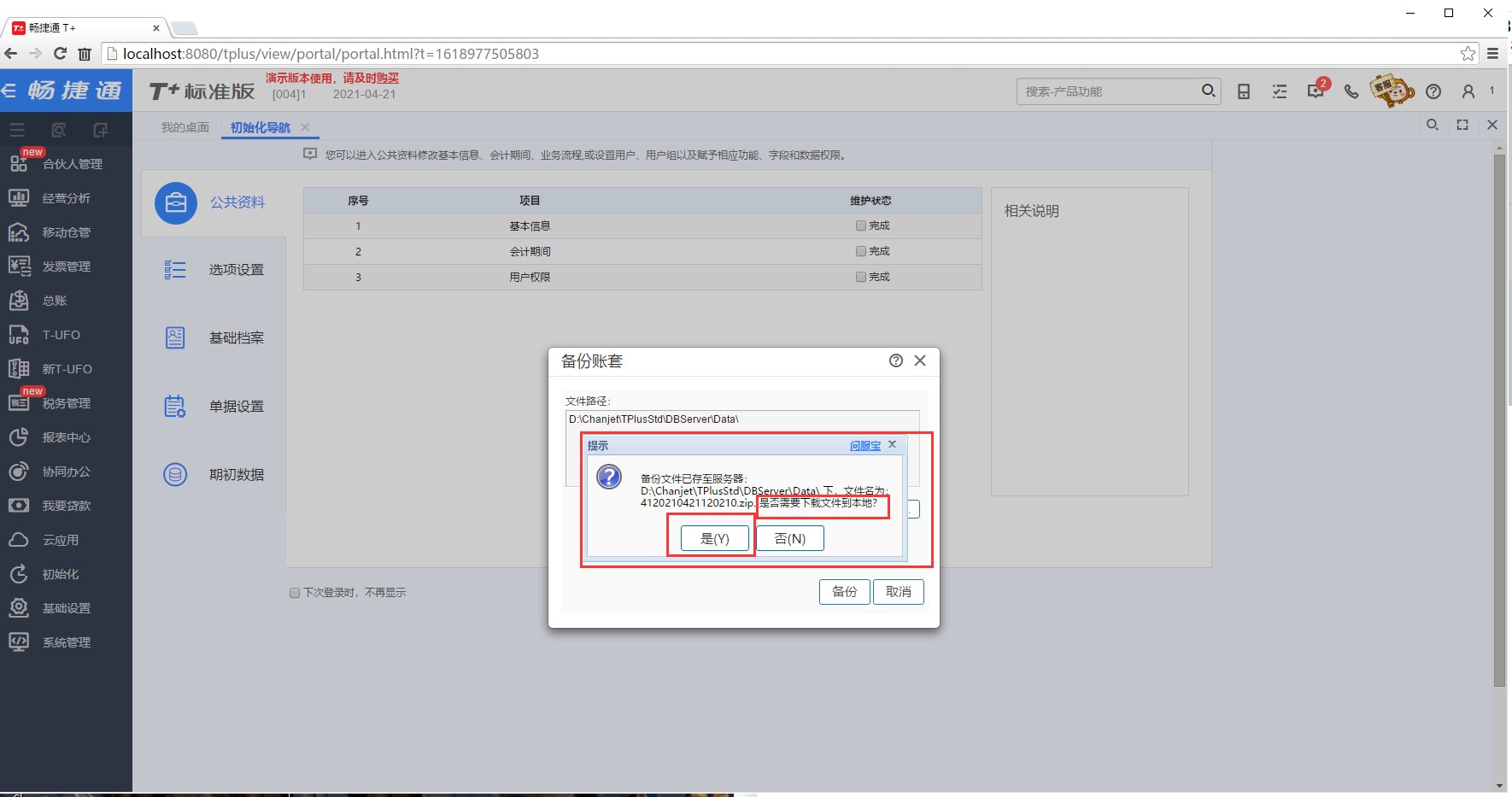Image resolution: width=1512 pixels, height=797 pixels.
Task: Open 基础档案 navigation section
Action: [213, 338]
